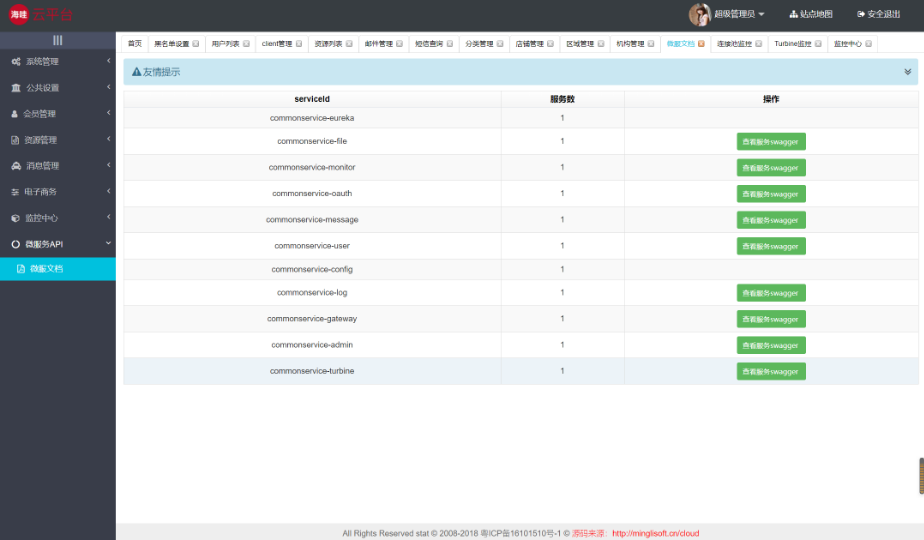Viewport: 924px width, 540px height.
Task: Click the 系统管理 gears icon
Action: pyautogui.click(x=16, y=61)
